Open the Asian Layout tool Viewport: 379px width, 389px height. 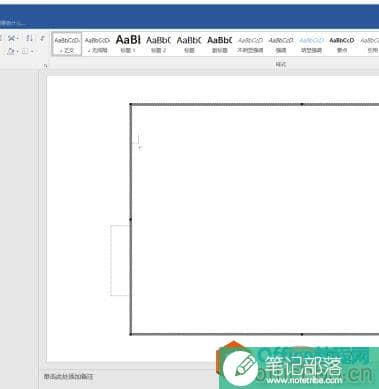12,38
